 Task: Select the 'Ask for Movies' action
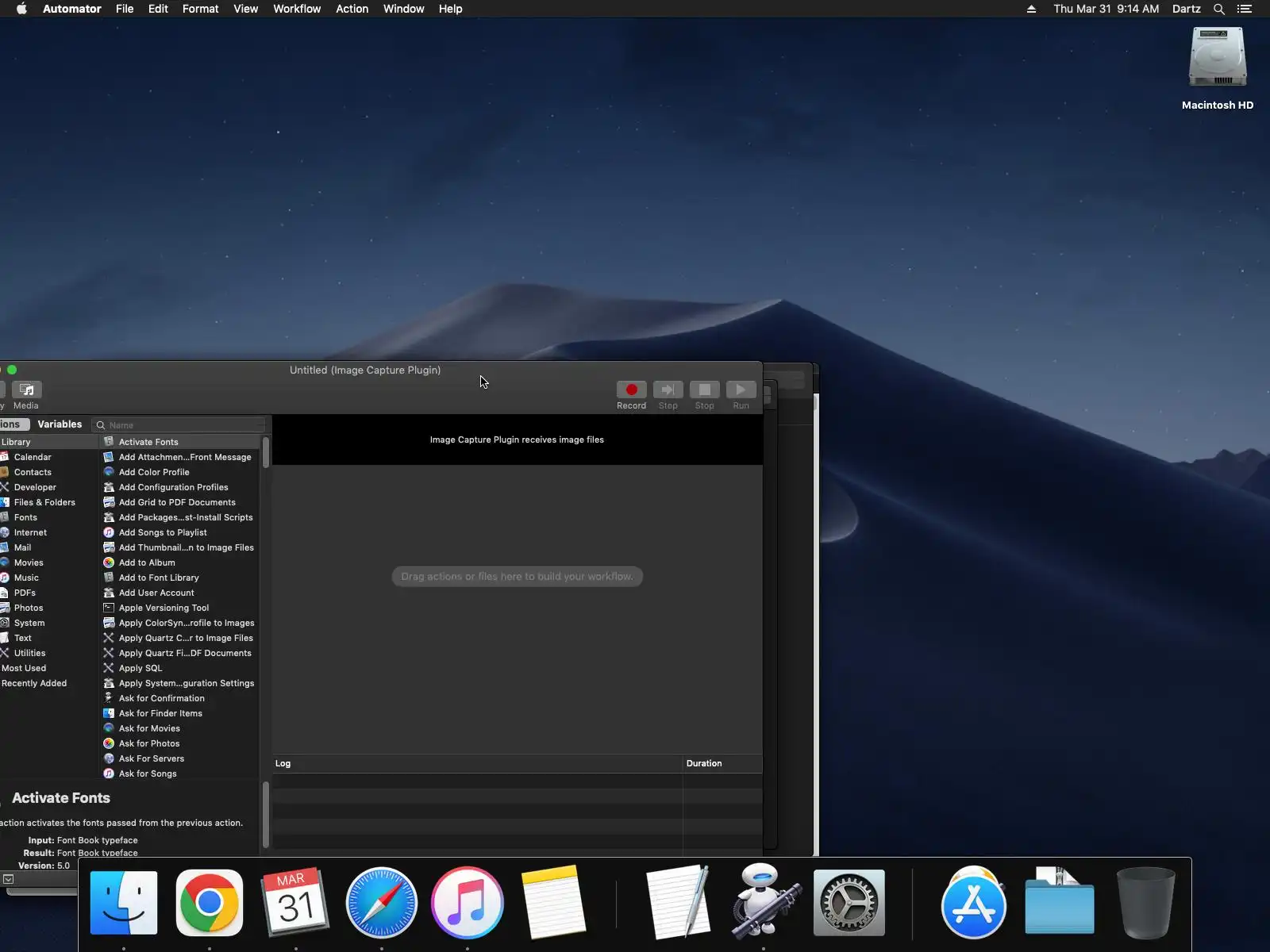(x=180, y=728)
